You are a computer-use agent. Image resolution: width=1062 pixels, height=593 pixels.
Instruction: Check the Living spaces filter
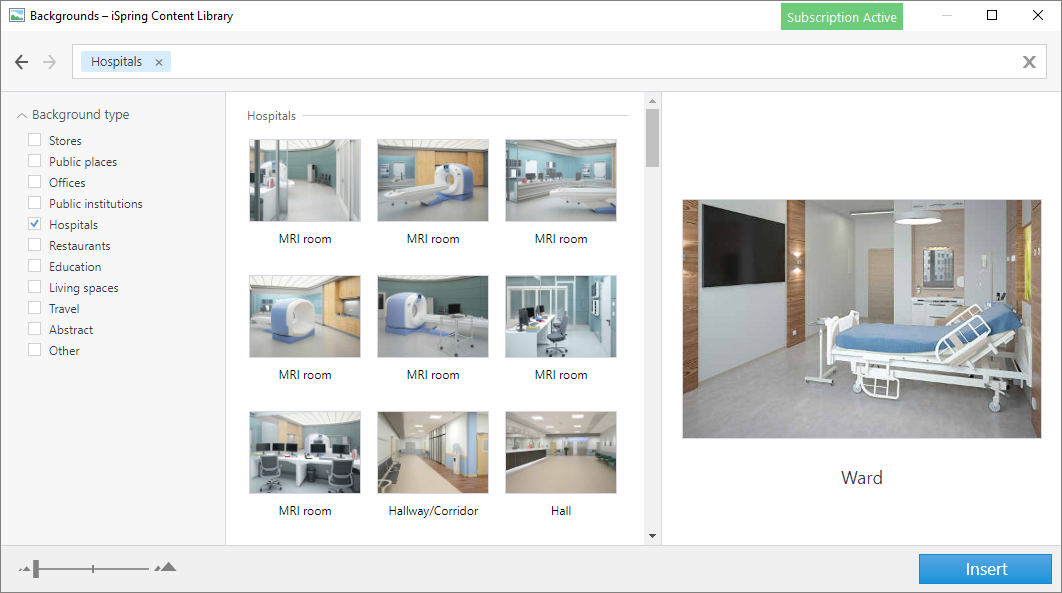(35, 288)
